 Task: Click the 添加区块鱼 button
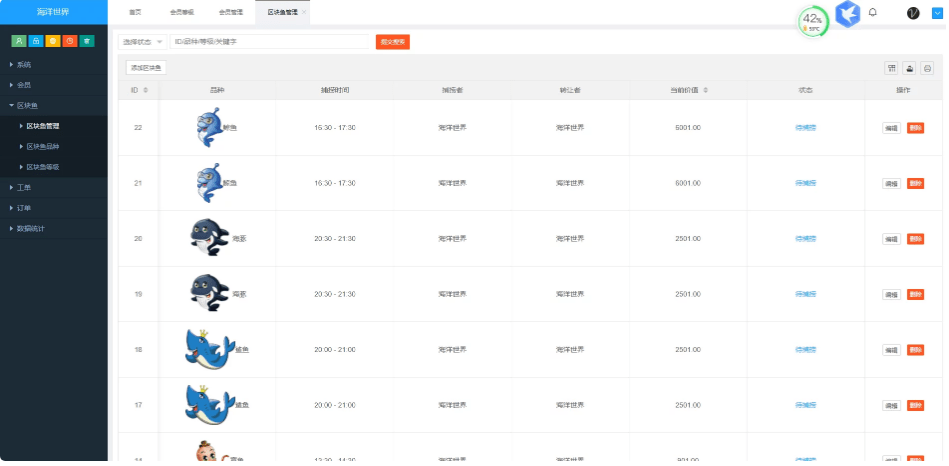pyautogui.click(x=146, y=68)
